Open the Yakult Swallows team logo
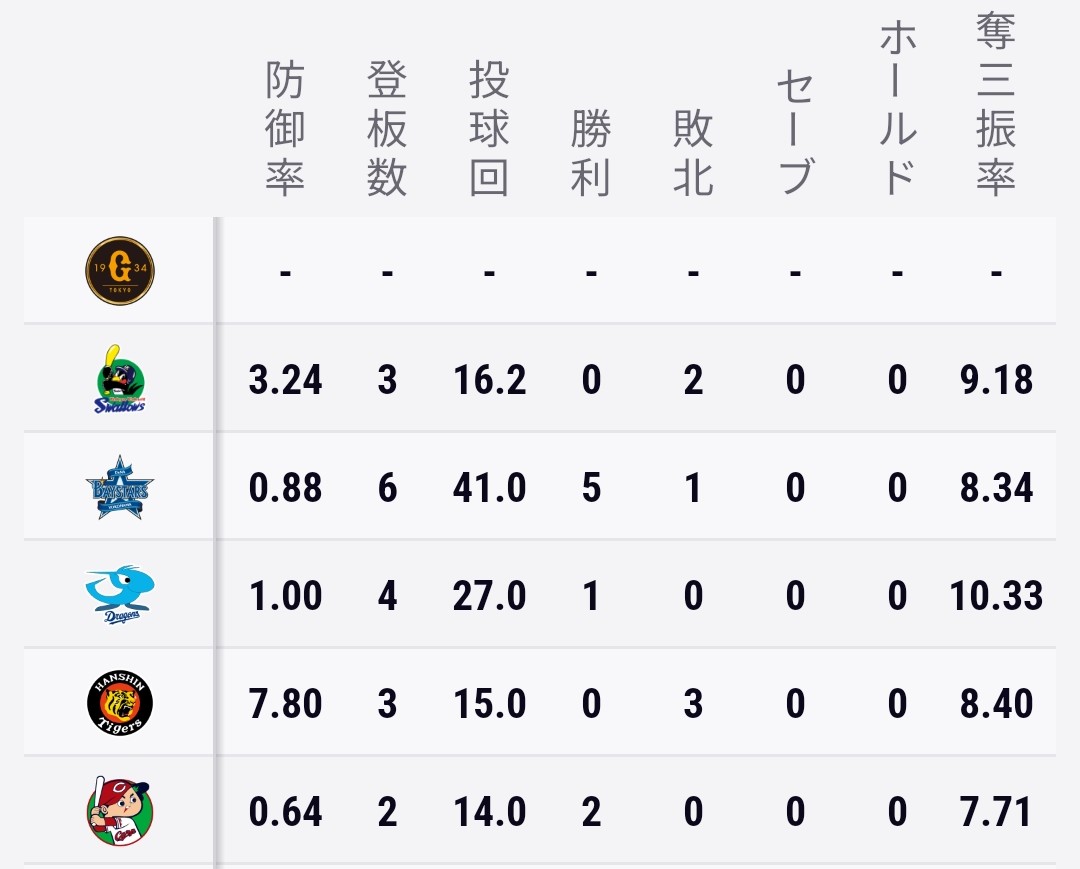The height and width of the screenshot is (869, 1080). [120, 379]
